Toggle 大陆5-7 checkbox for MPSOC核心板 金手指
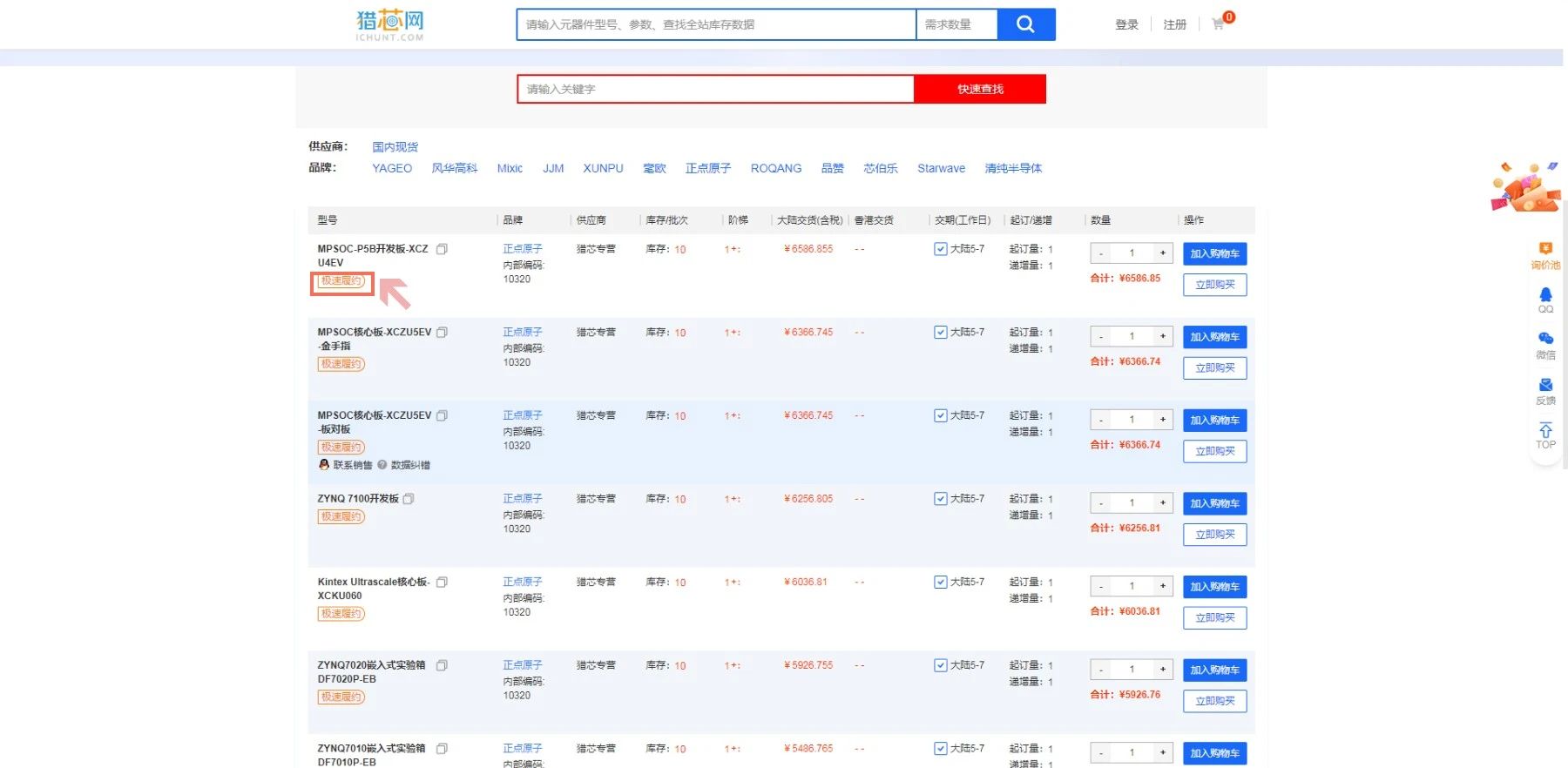 pos(940,333)
